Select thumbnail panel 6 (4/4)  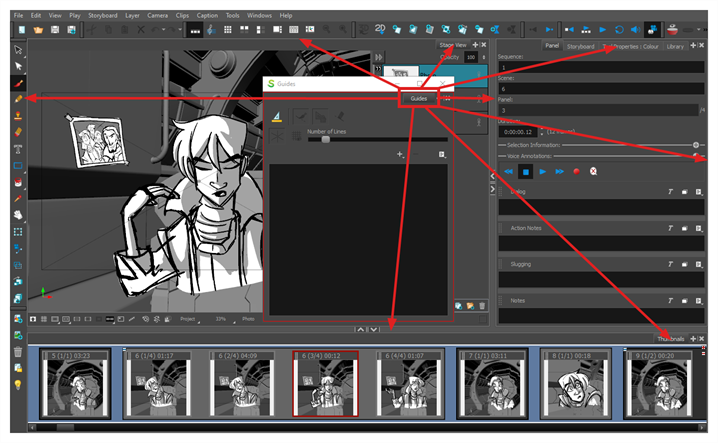[x=410, y=384]
